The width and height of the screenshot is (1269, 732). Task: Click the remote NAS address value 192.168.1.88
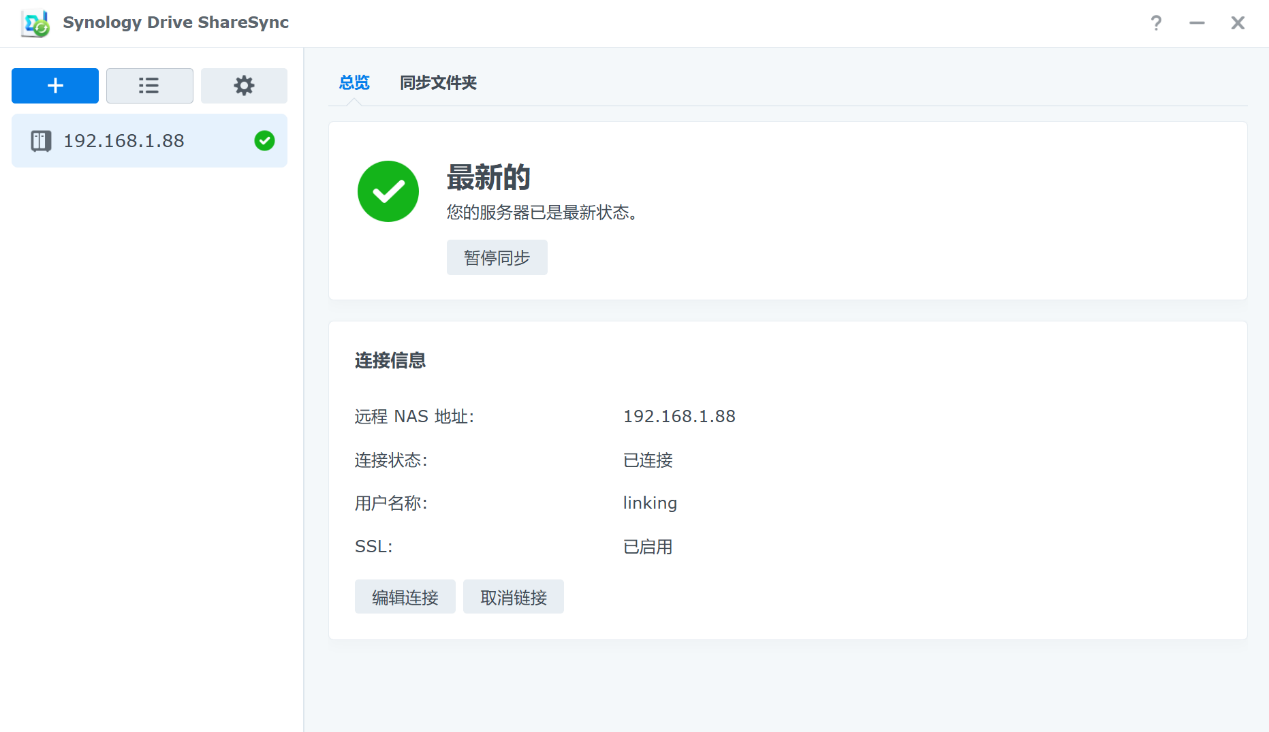pos(679,417)
